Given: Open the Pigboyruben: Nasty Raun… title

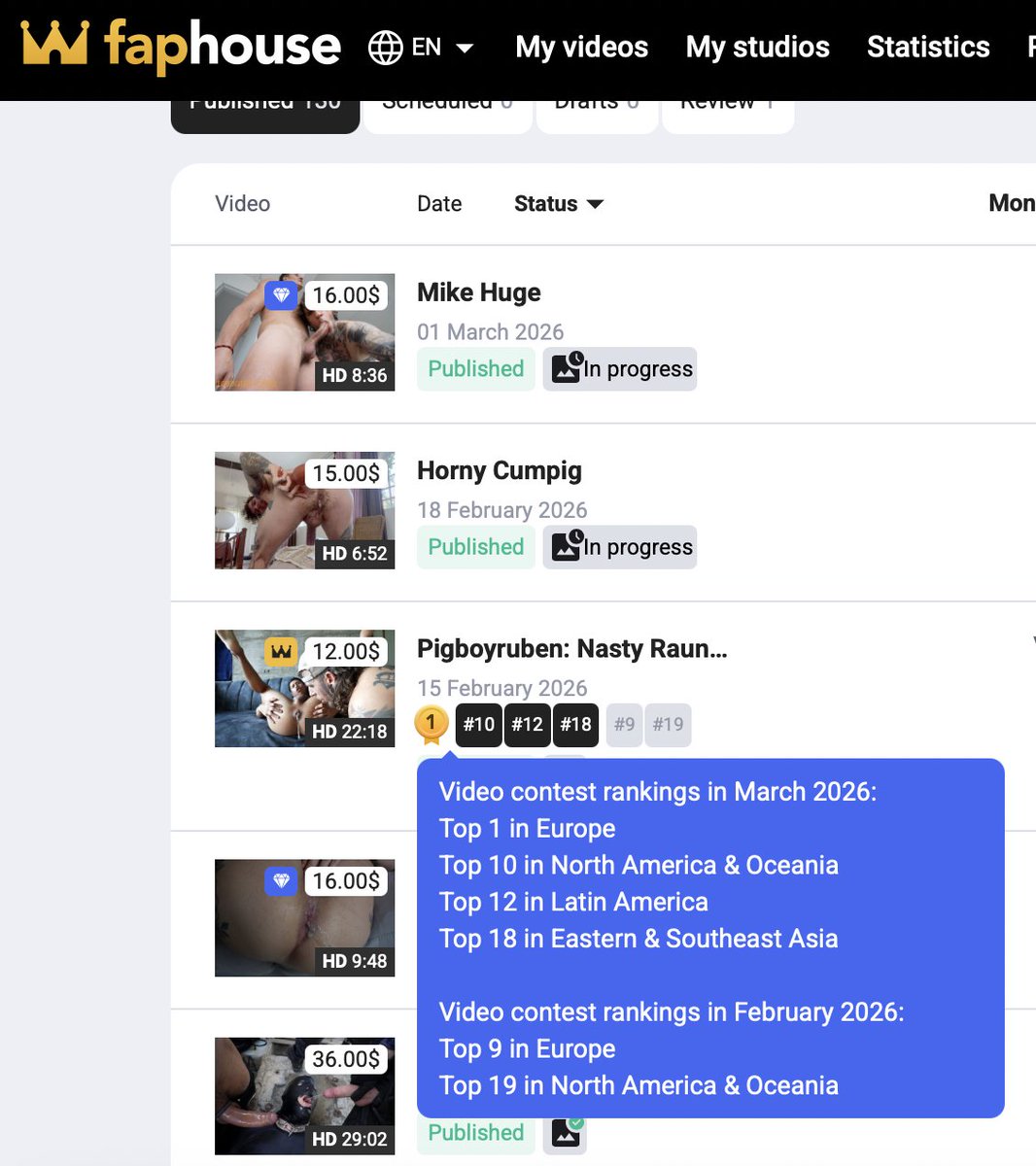Looking at the screenshot, I should pos(571,648).
